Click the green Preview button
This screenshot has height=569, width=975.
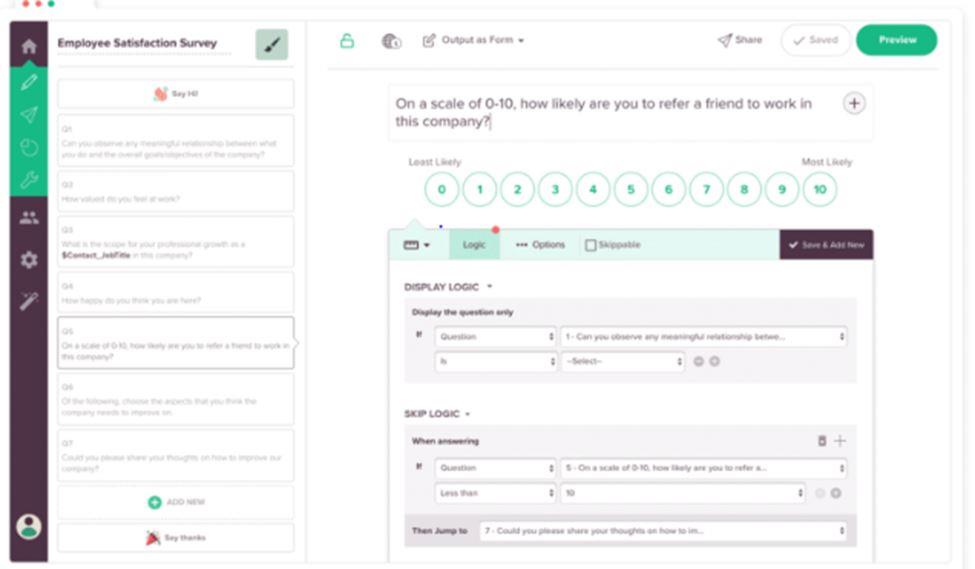[x=896, y=40]
